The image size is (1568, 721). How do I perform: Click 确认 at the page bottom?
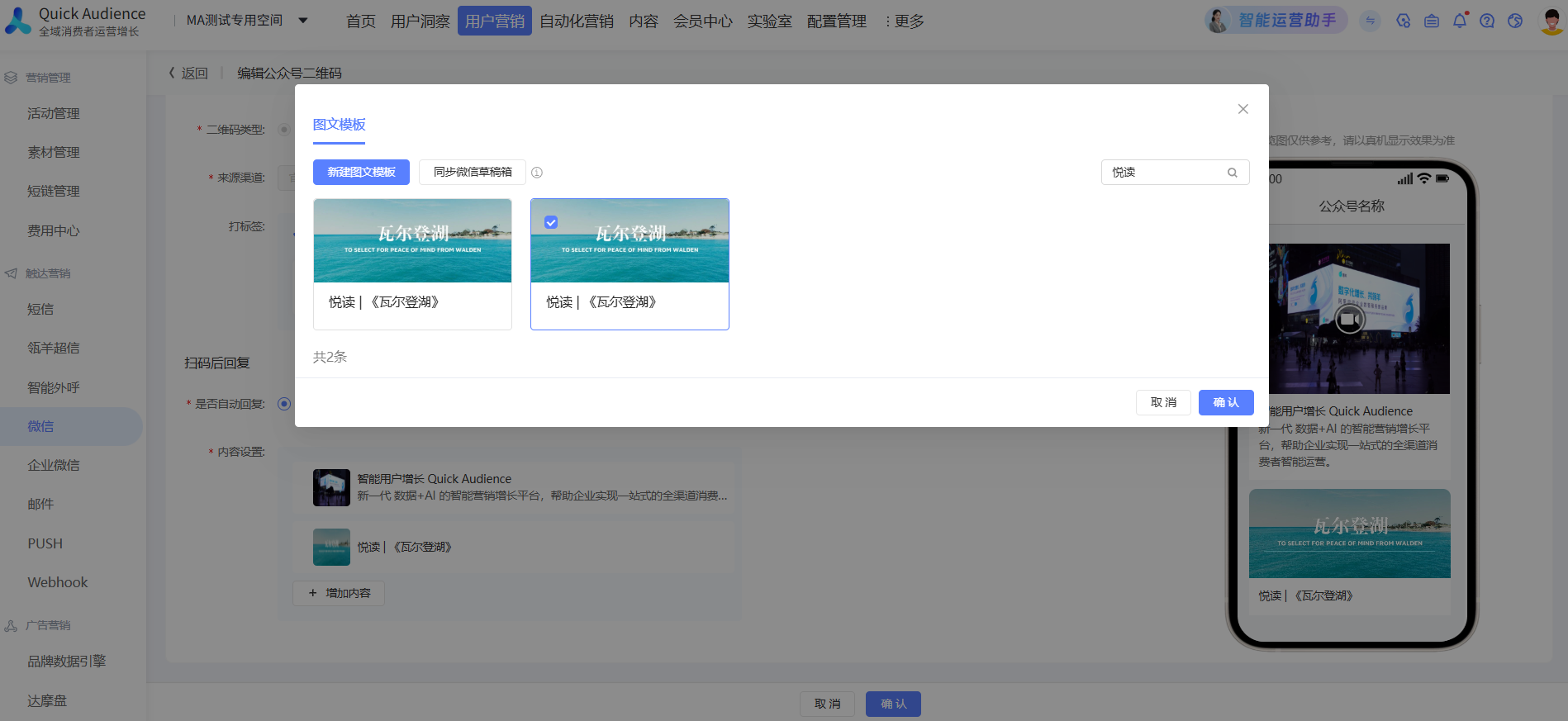[x=893, y=704]
